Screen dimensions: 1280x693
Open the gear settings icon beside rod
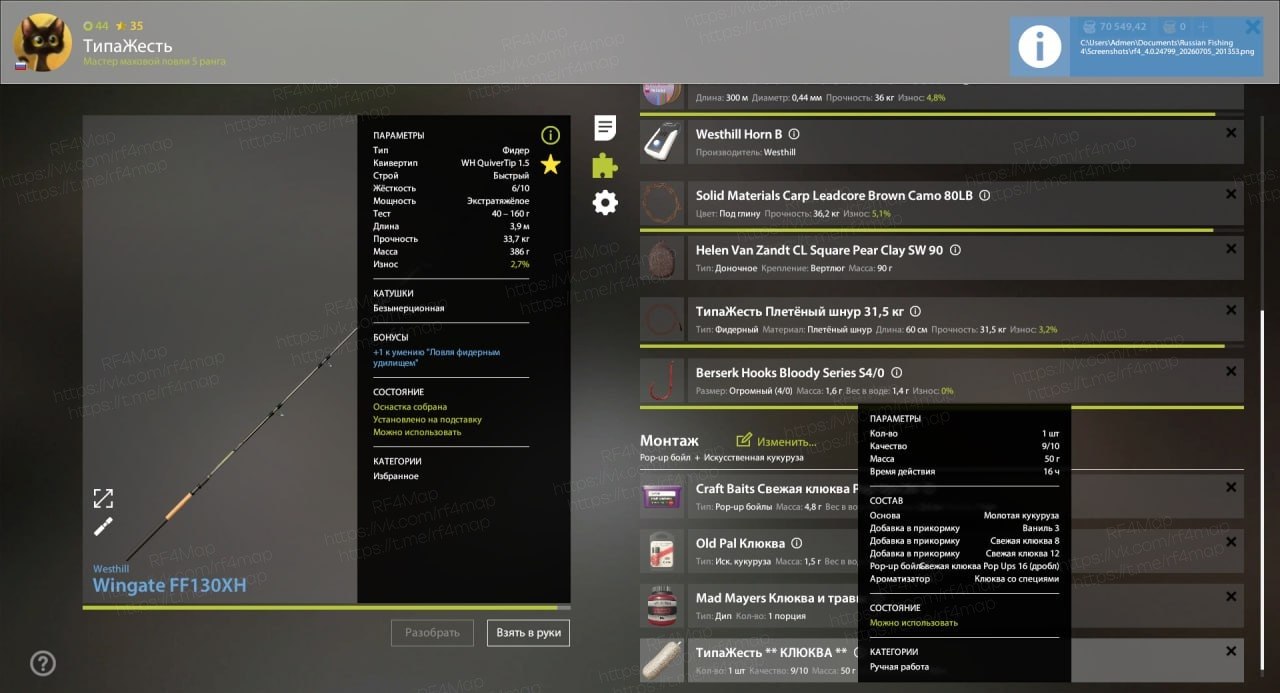[x=605, y=203]
